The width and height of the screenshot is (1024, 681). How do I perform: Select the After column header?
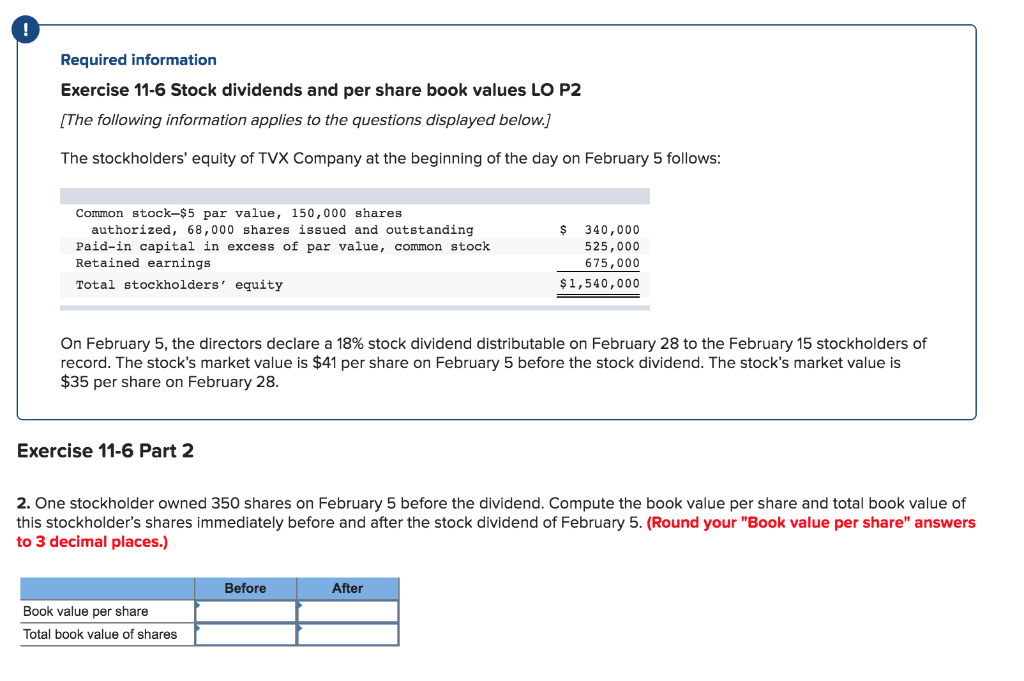tap(348, 588)
